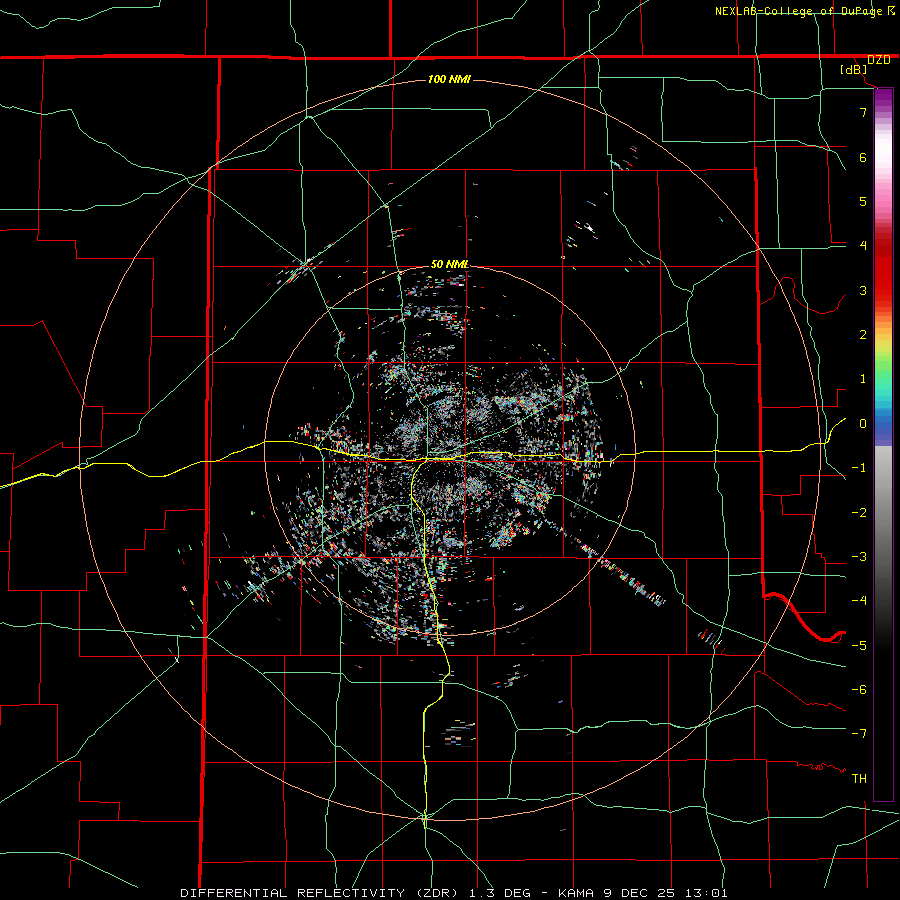Click the Differential Reflectivity caption text
Viewport: 900px width, 900px height.
[292, 893]
